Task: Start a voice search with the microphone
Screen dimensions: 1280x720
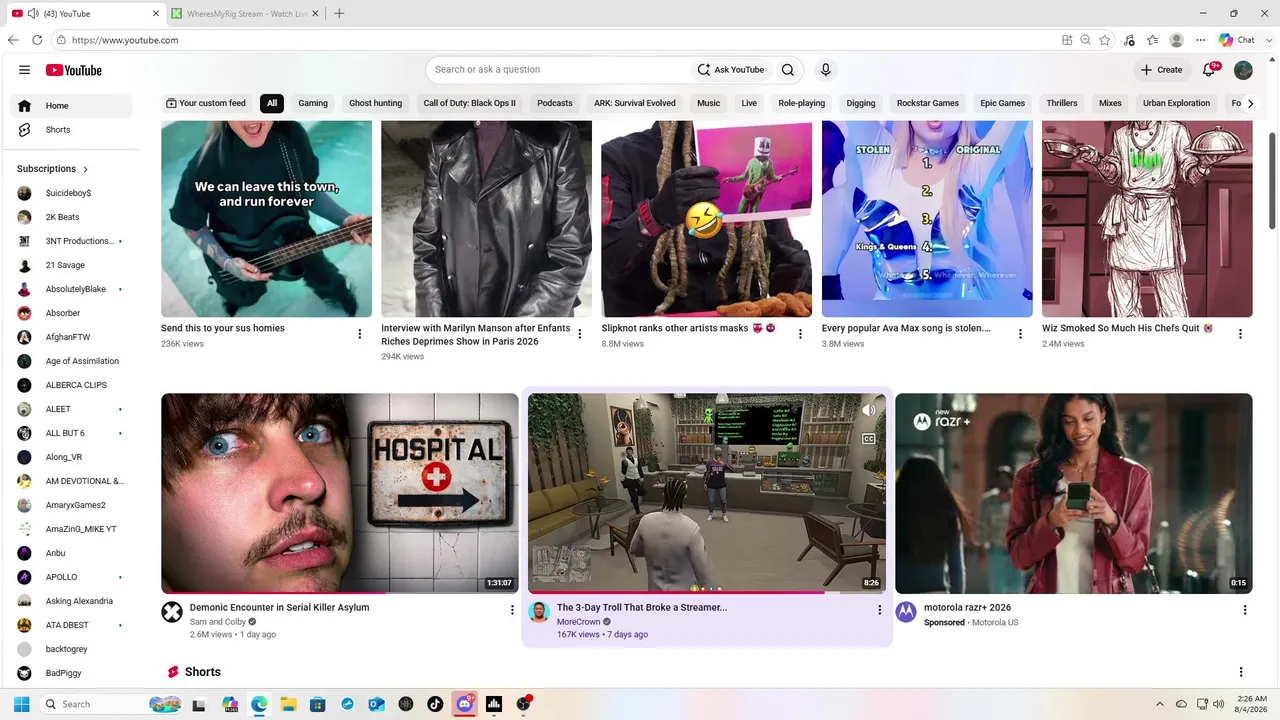Action: 825,70
